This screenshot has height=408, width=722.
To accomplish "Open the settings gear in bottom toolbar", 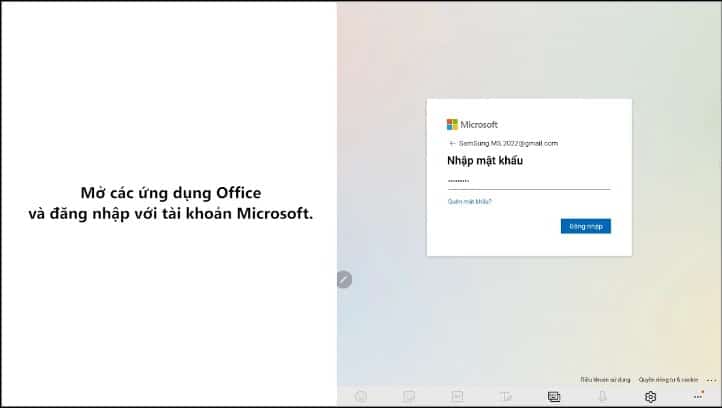I will 650,396.
